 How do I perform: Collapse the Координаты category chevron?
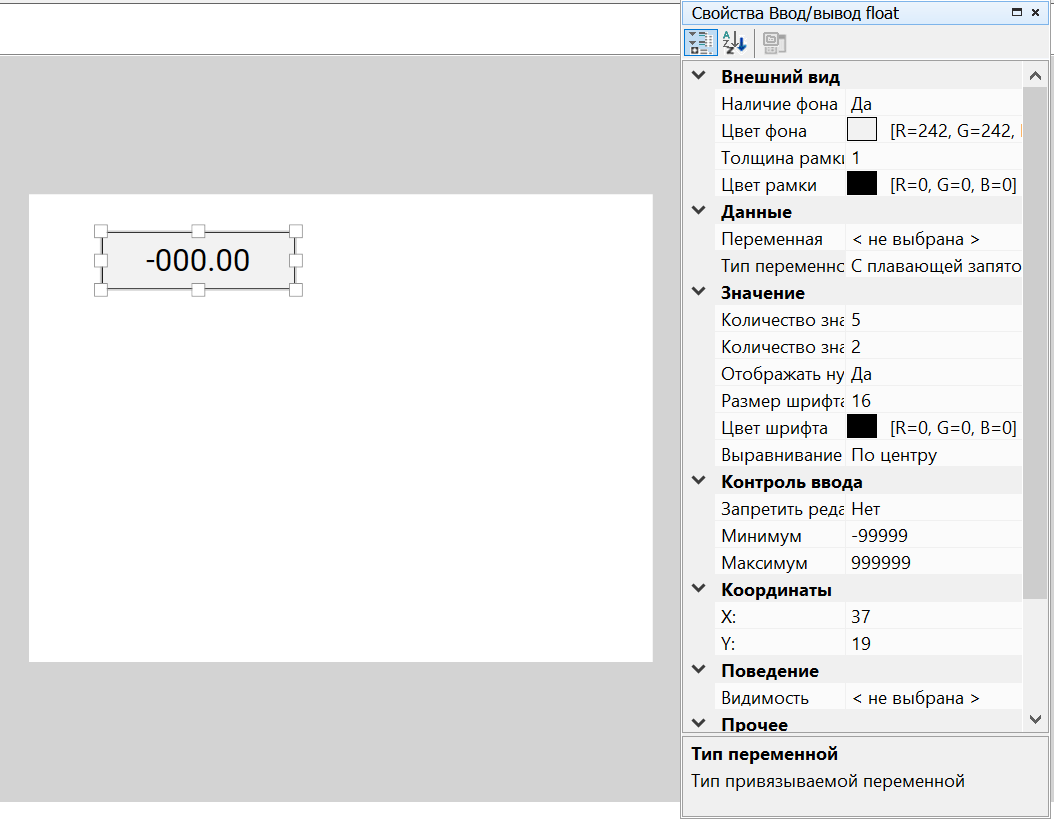click(699, 590)
